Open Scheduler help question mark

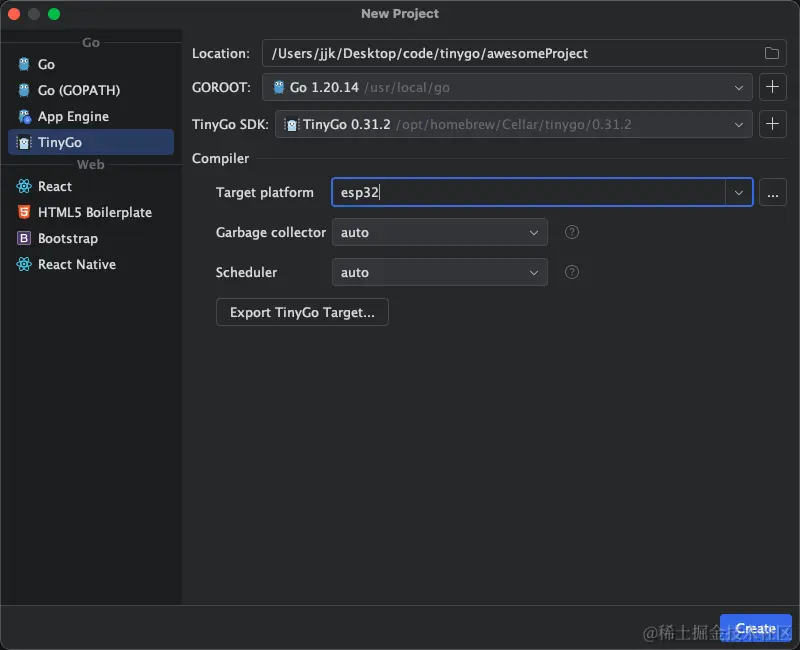pos(572,272)
